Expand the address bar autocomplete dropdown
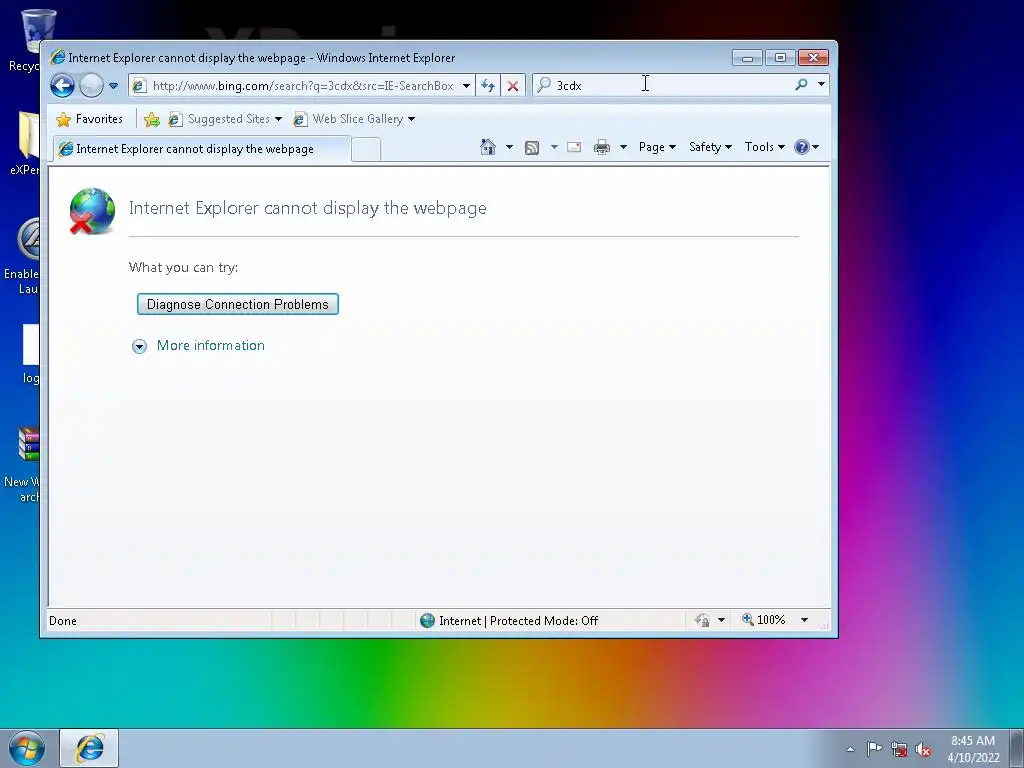 click(466, 86)
